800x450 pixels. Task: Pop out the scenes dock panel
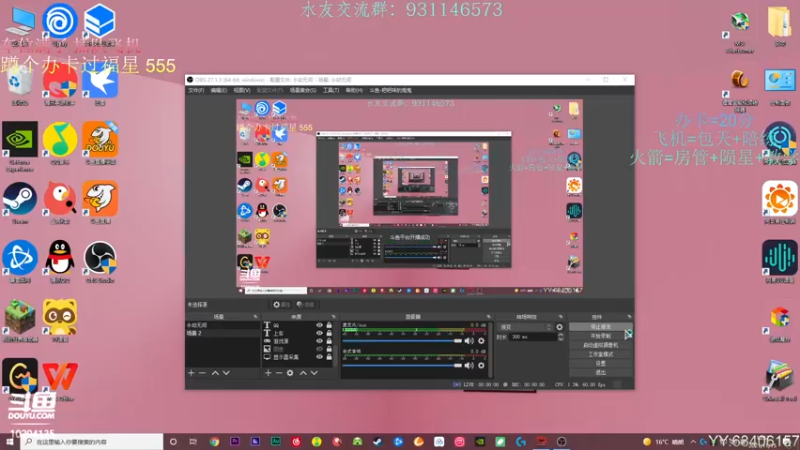point(256,317)
